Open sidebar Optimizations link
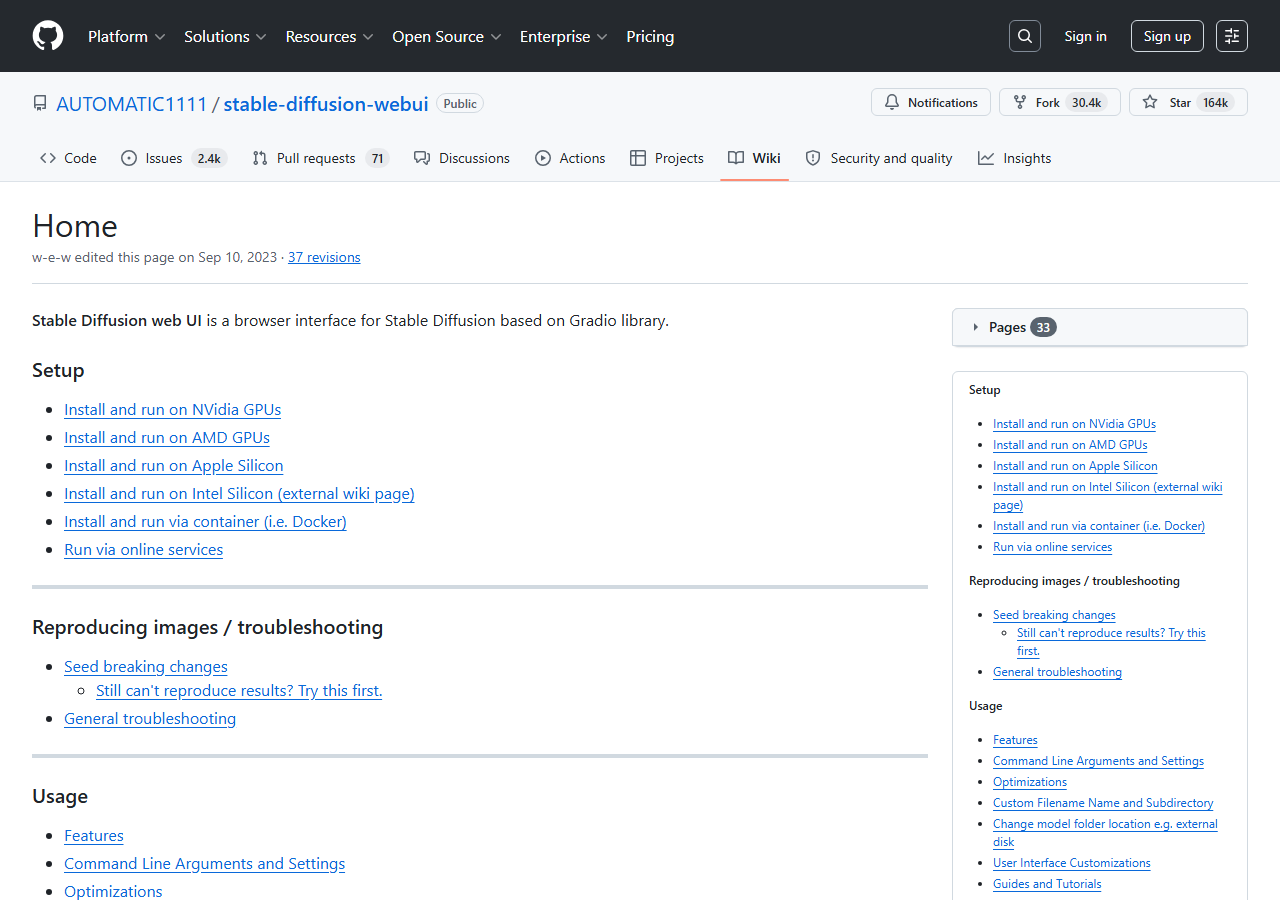Image resolution: width=1280 pixels, height=900 pixels. [x=1030, y=782]
